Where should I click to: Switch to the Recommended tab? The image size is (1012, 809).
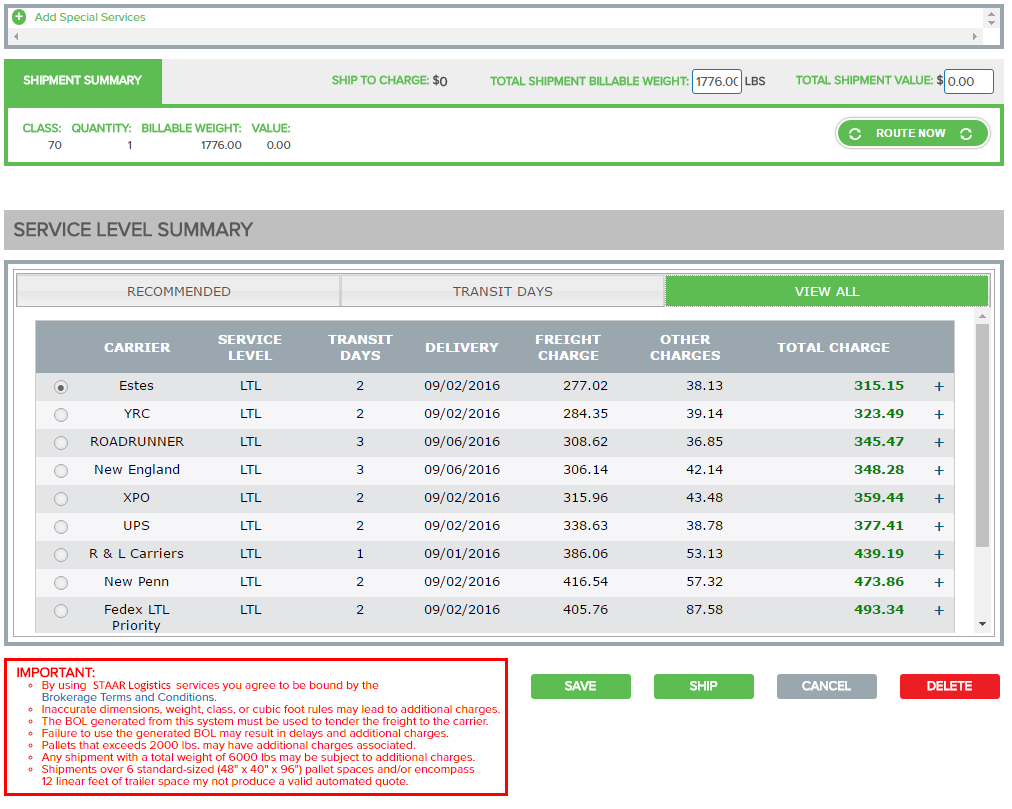coord(178,291)
